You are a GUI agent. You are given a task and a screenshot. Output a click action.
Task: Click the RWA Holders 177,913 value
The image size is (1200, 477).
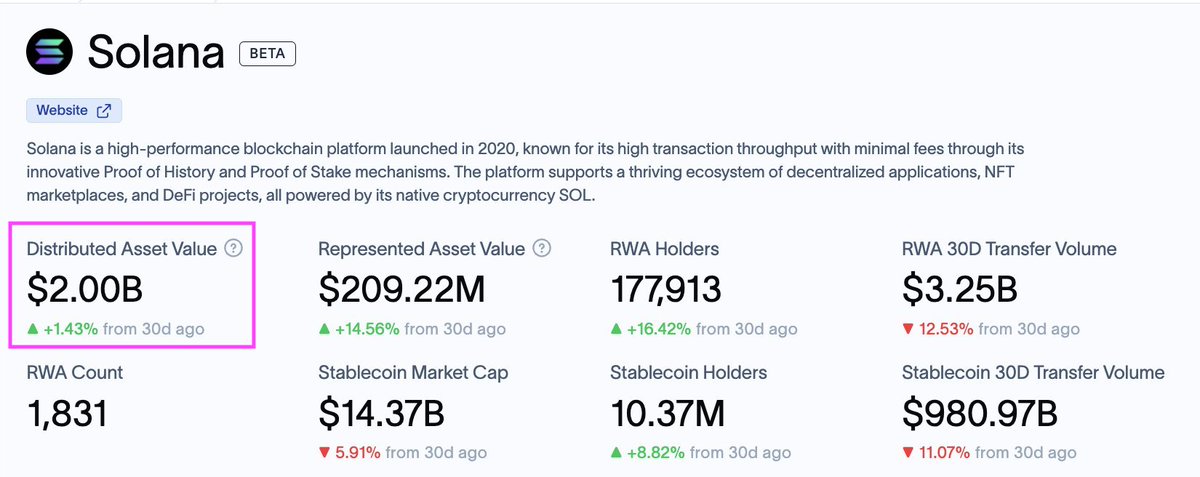[x=665, y=290]
